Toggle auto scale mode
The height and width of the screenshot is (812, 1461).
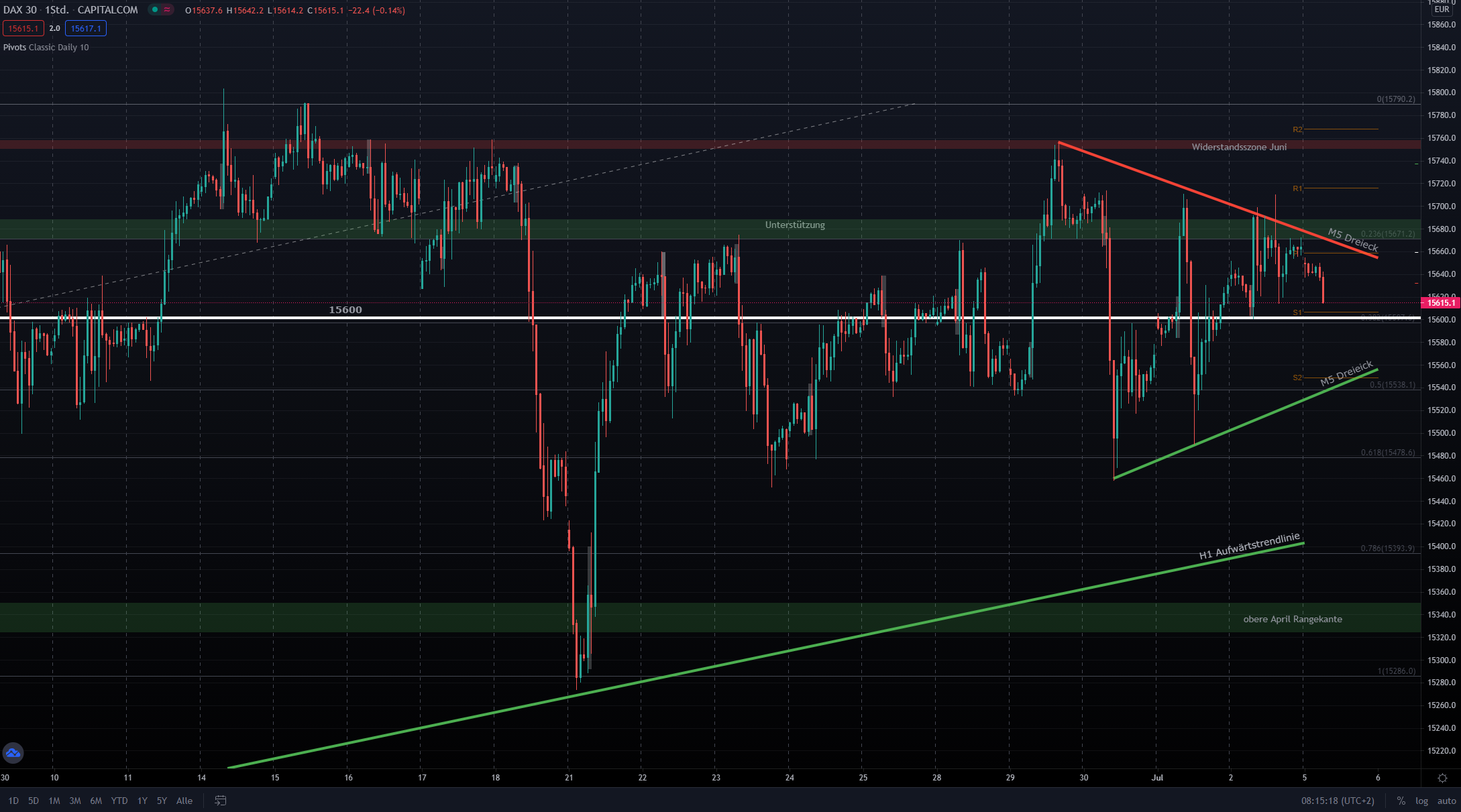(1446, 801)
